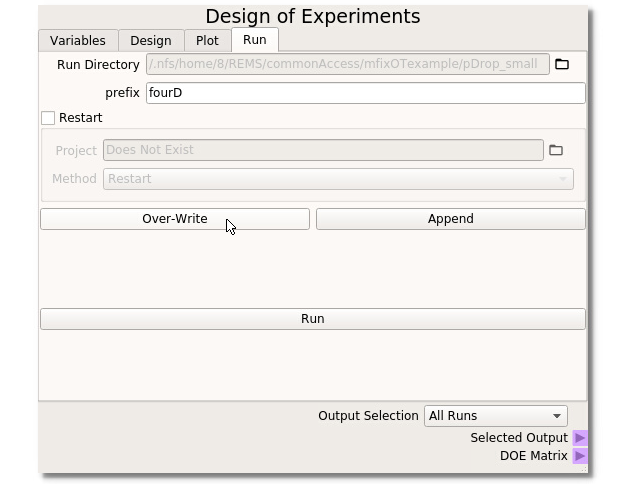Open the Method dropdown showing Restart
This screenshot has width=630, height=484.
point(338,179)
